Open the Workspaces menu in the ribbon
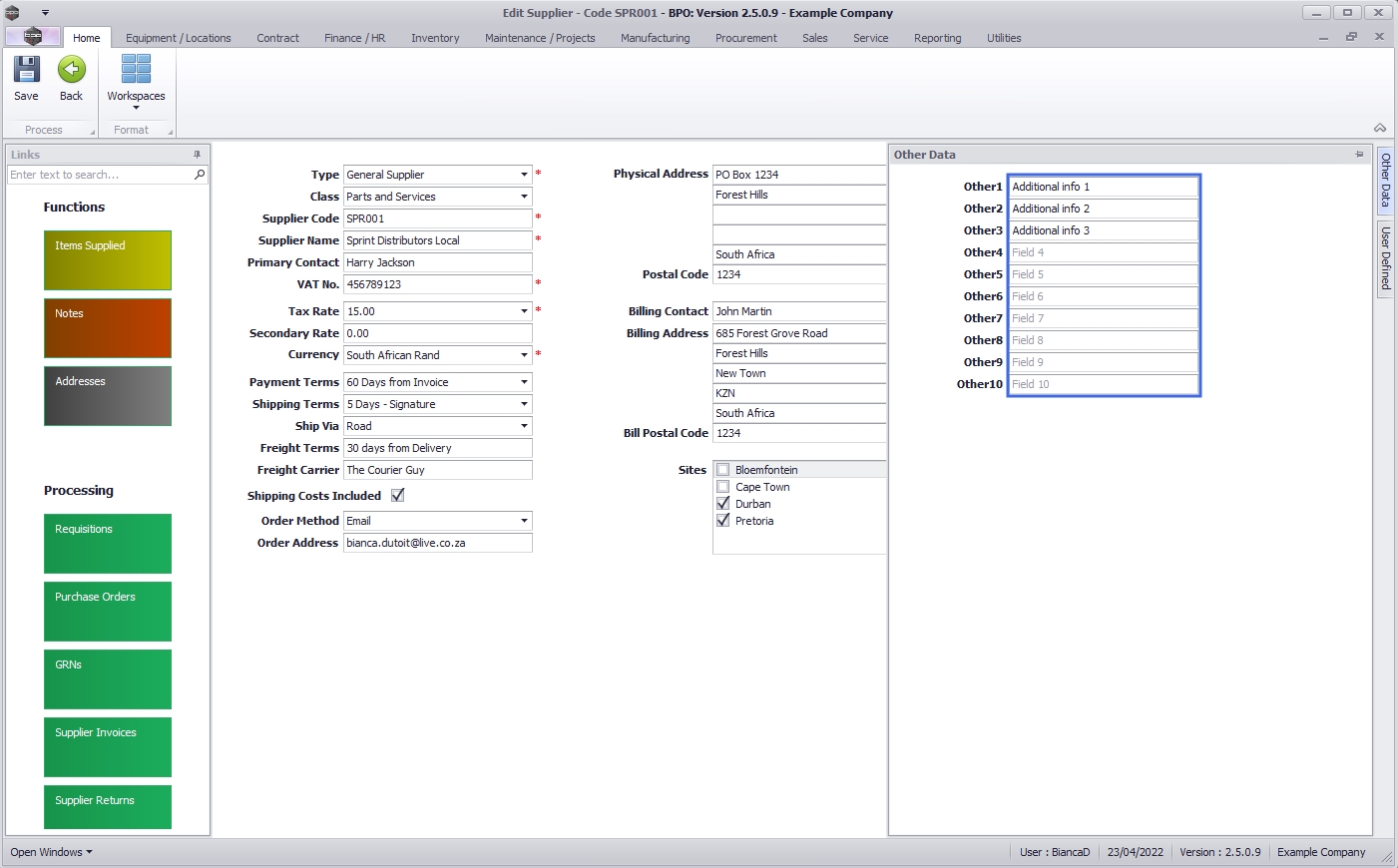1398x868 pixels. point(136,82)
